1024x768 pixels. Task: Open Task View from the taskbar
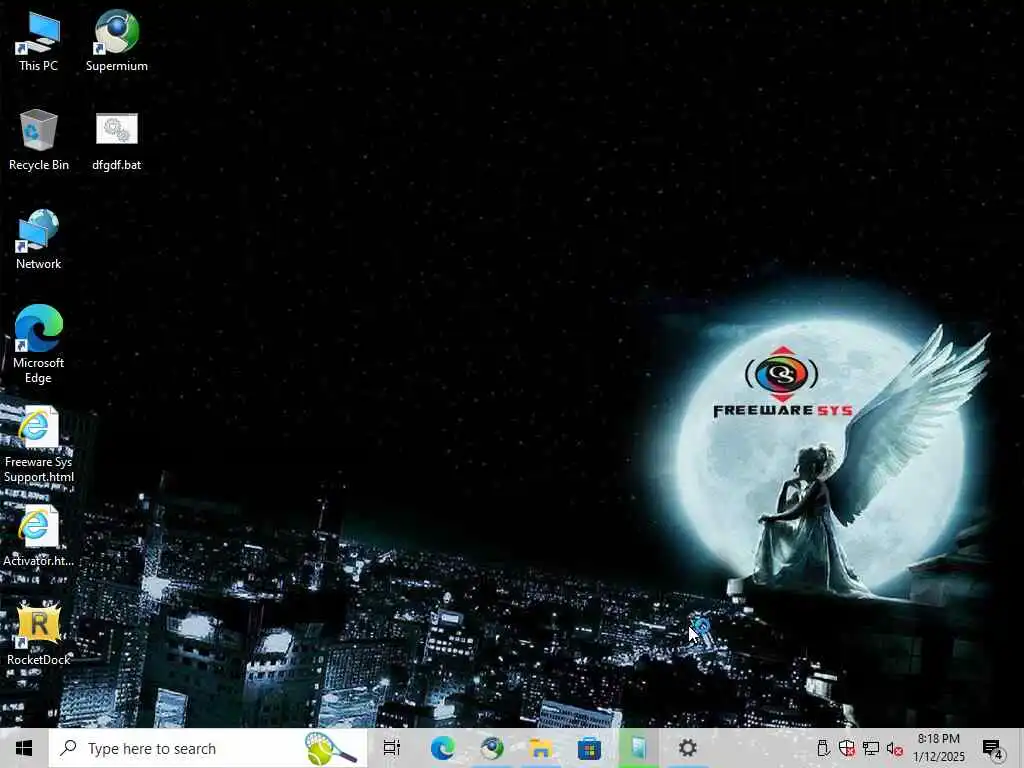(x=392, y=748)
